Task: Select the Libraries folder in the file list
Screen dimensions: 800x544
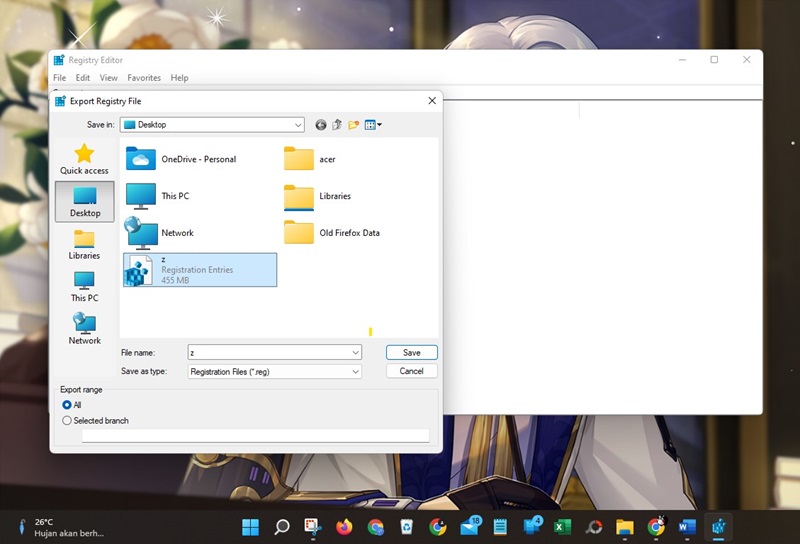Action: [317, 196]
